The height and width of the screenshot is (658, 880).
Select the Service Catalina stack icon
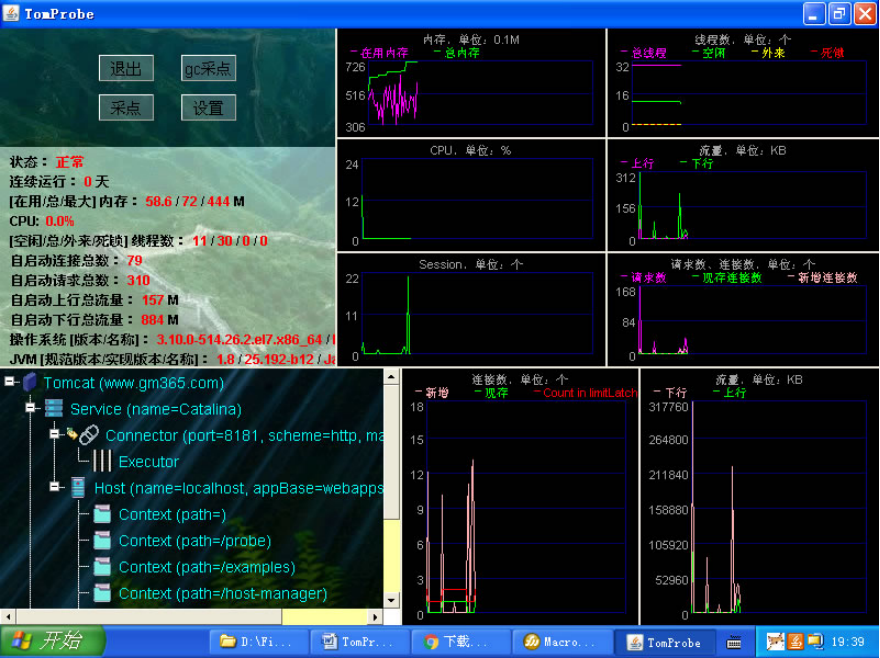(54, 408)
